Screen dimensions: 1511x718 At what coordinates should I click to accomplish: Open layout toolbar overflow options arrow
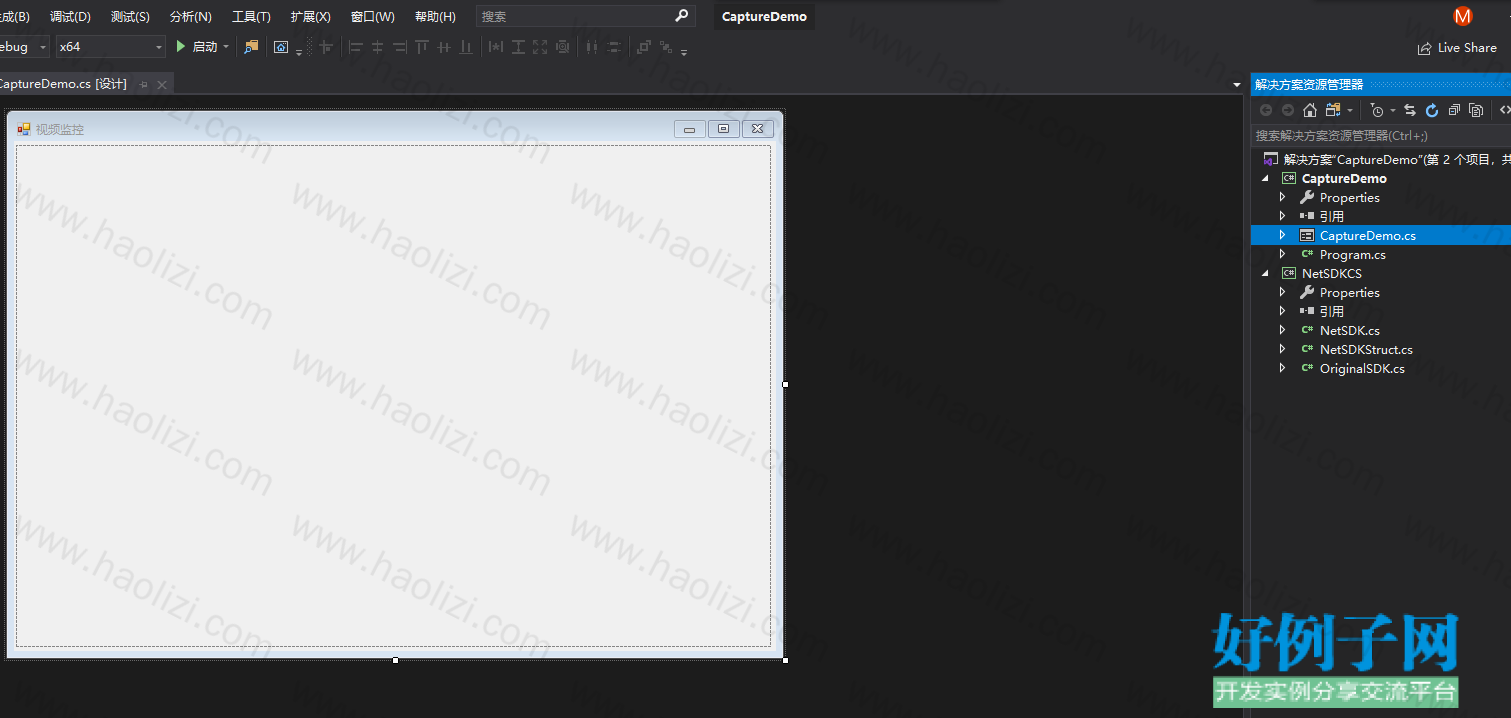pyautogui.click(x=684, y=52)
